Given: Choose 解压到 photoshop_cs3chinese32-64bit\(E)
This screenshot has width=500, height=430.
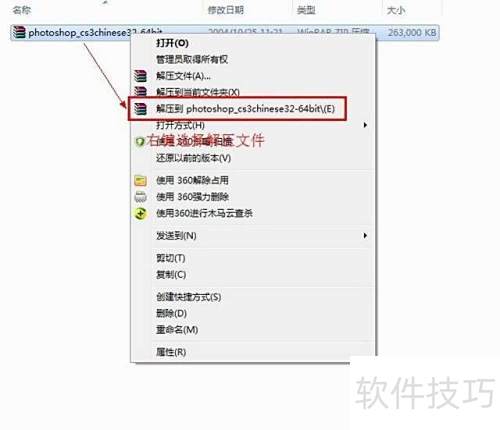Looking at the screenshot, I should [245, 109].
